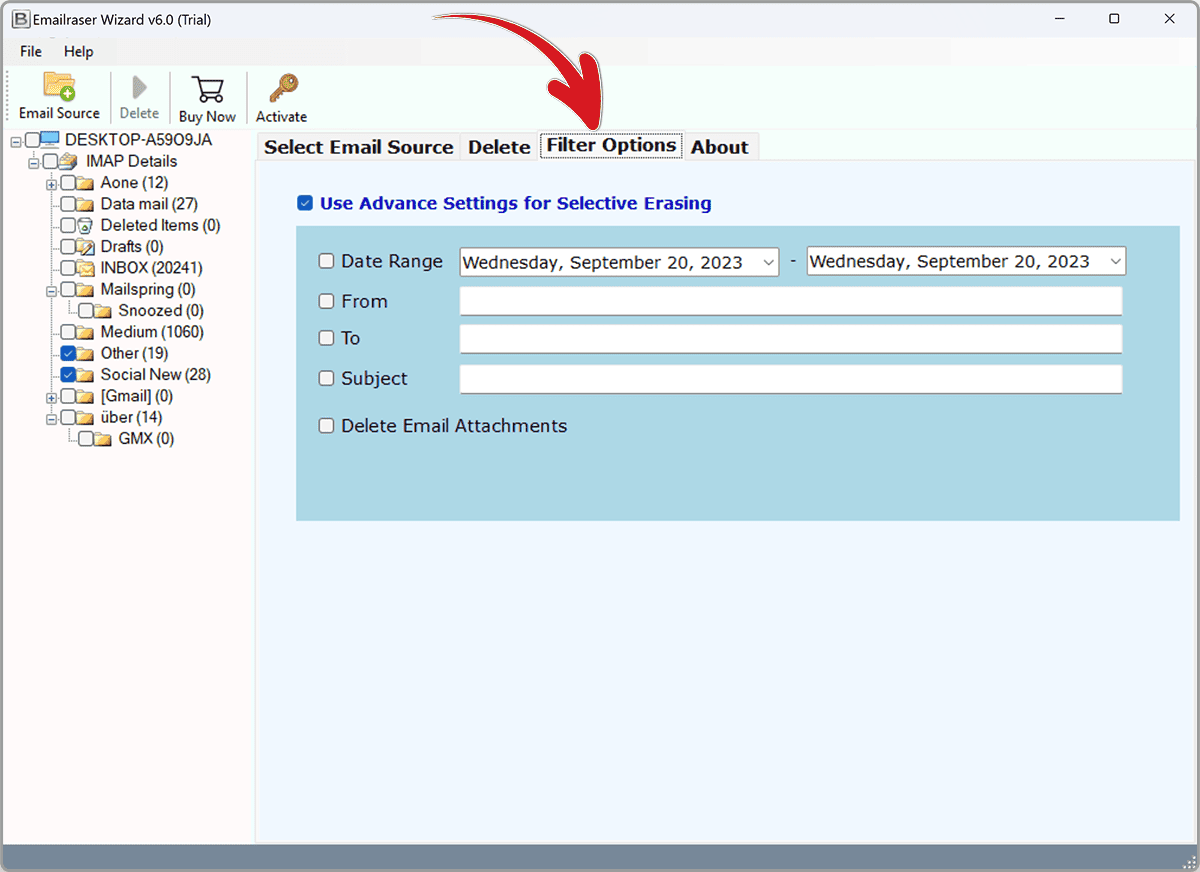
Task: Select the Deleted Items (0) tree label
Action: [161, 225]
